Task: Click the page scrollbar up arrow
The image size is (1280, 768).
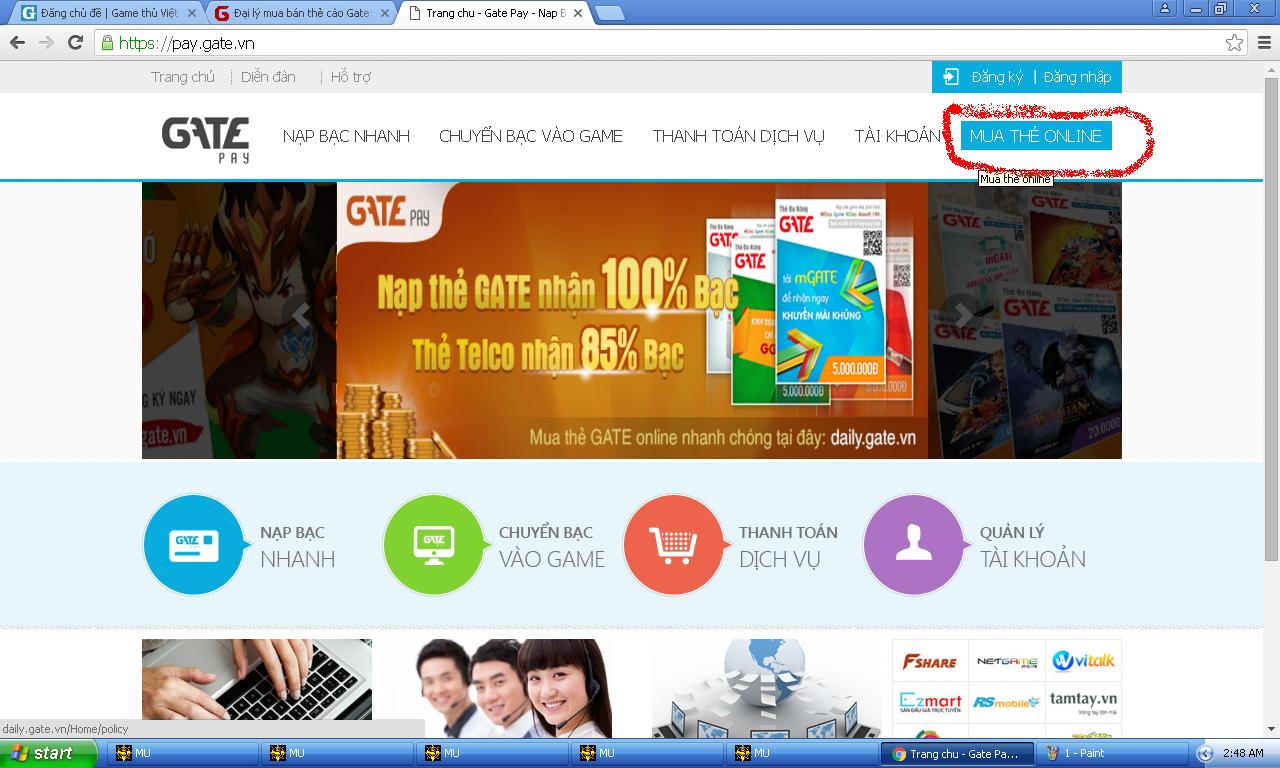Action: click(x=1271, y=68)
